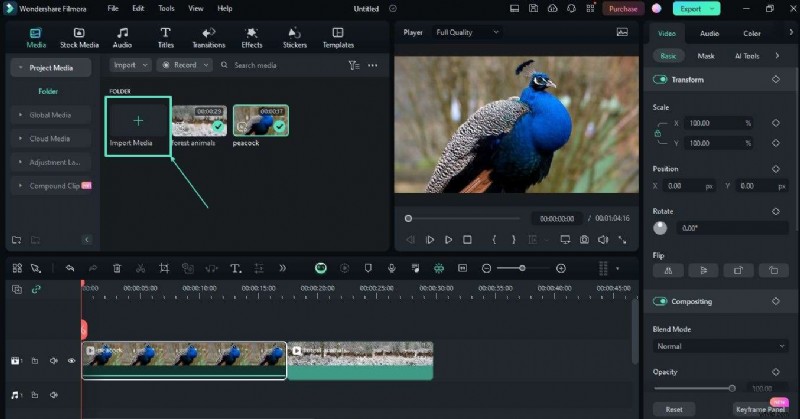
Task: Mute the audio track speaker
Action: click(x=54, y=395)
